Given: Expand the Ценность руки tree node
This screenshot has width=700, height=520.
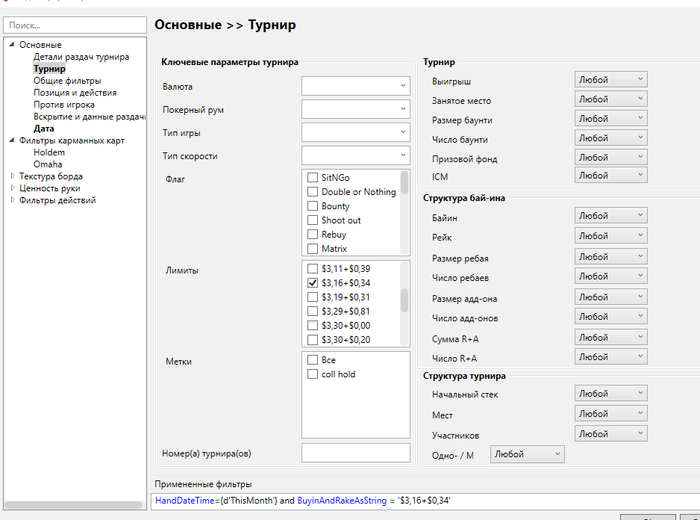Looking at the screenshot, I should (x=12, y=188).
